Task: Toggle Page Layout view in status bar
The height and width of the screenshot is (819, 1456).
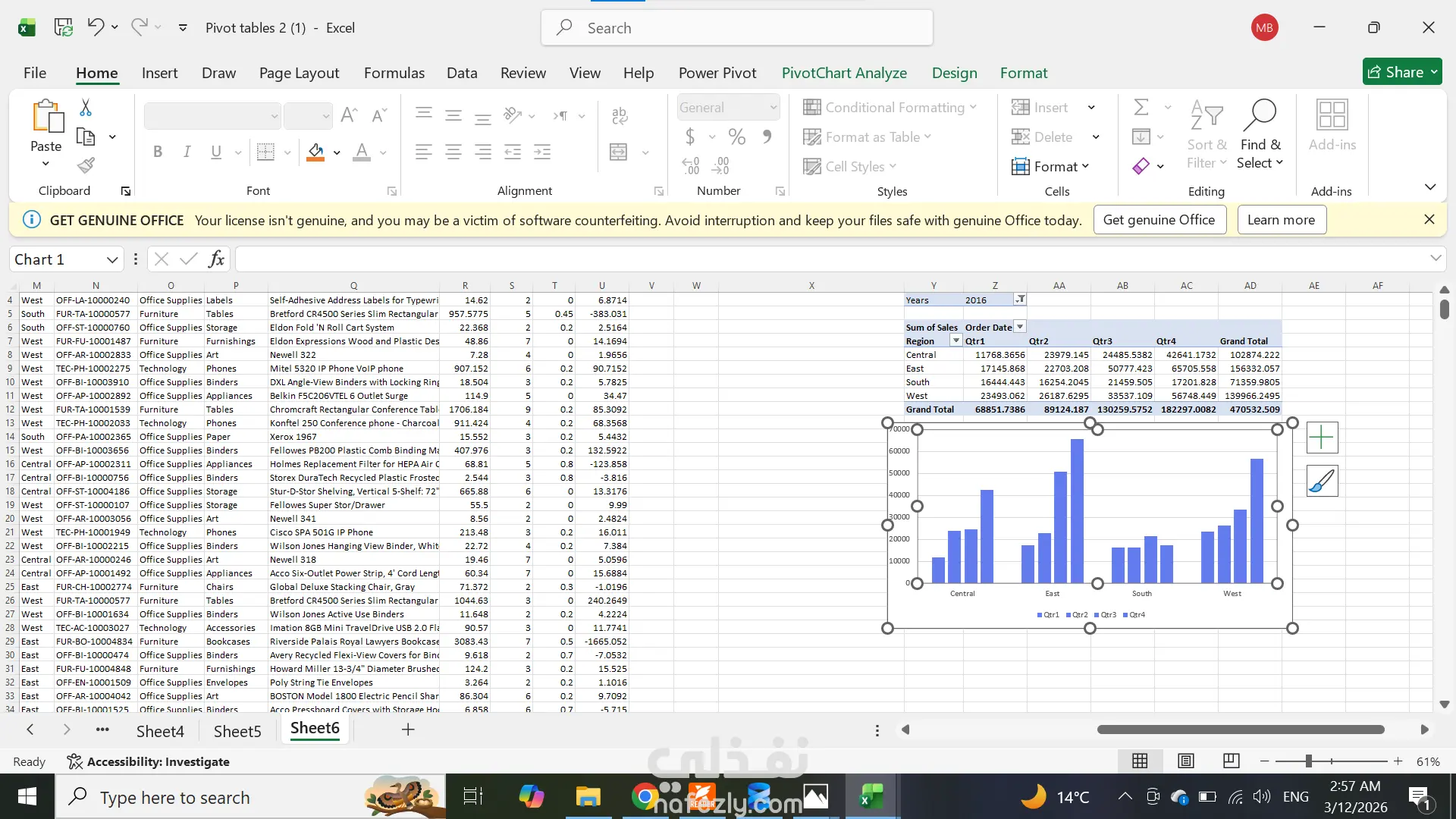Action: pos(1186,761)
